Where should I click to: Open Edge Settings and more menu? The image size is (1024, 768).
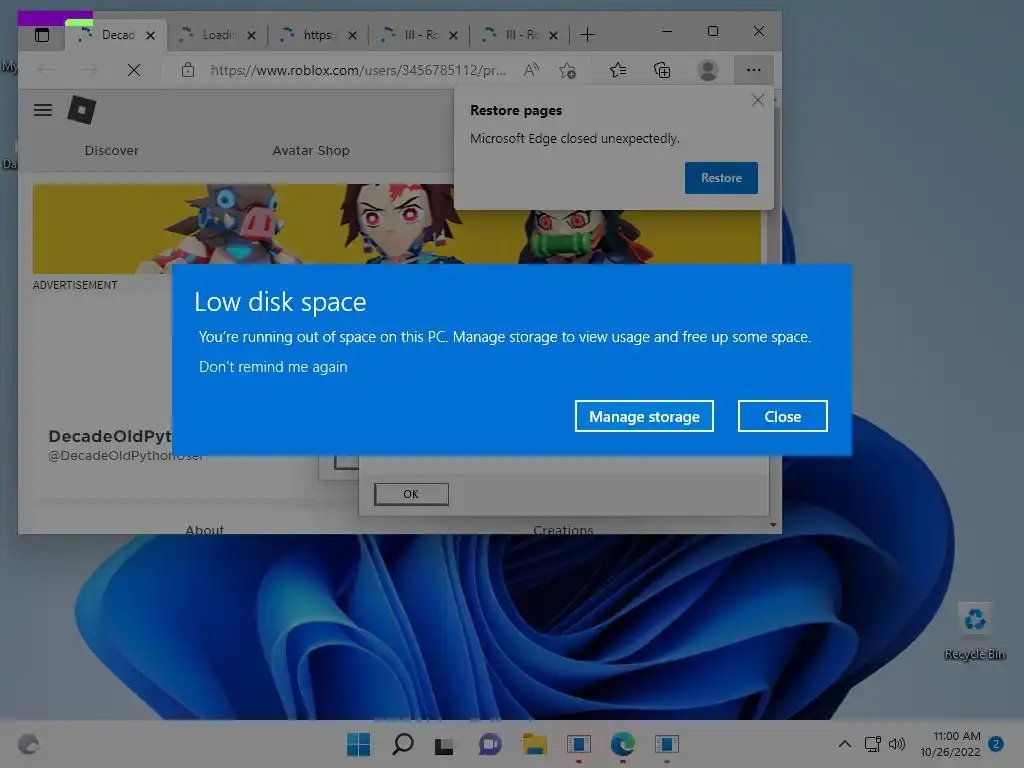754,70
